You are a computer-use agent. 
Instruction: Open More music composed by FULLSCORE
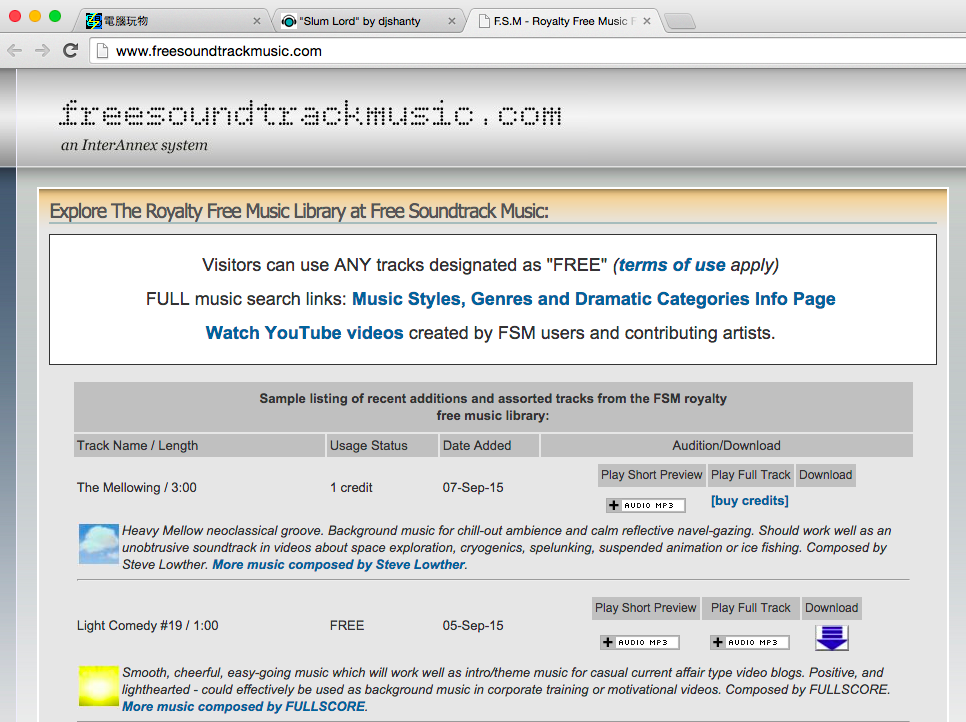point(244,706)
